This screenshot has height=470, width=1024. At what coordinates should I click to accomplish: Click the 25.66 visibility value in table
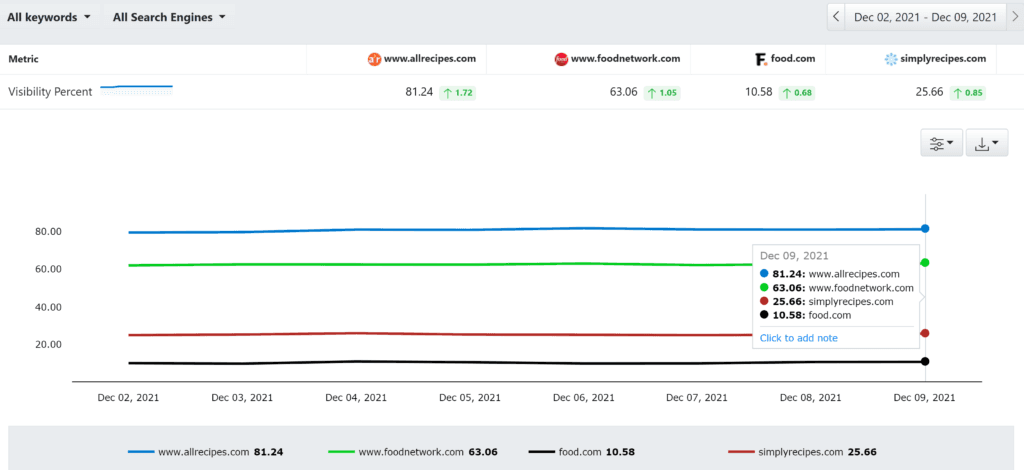[x=930, y=92]
